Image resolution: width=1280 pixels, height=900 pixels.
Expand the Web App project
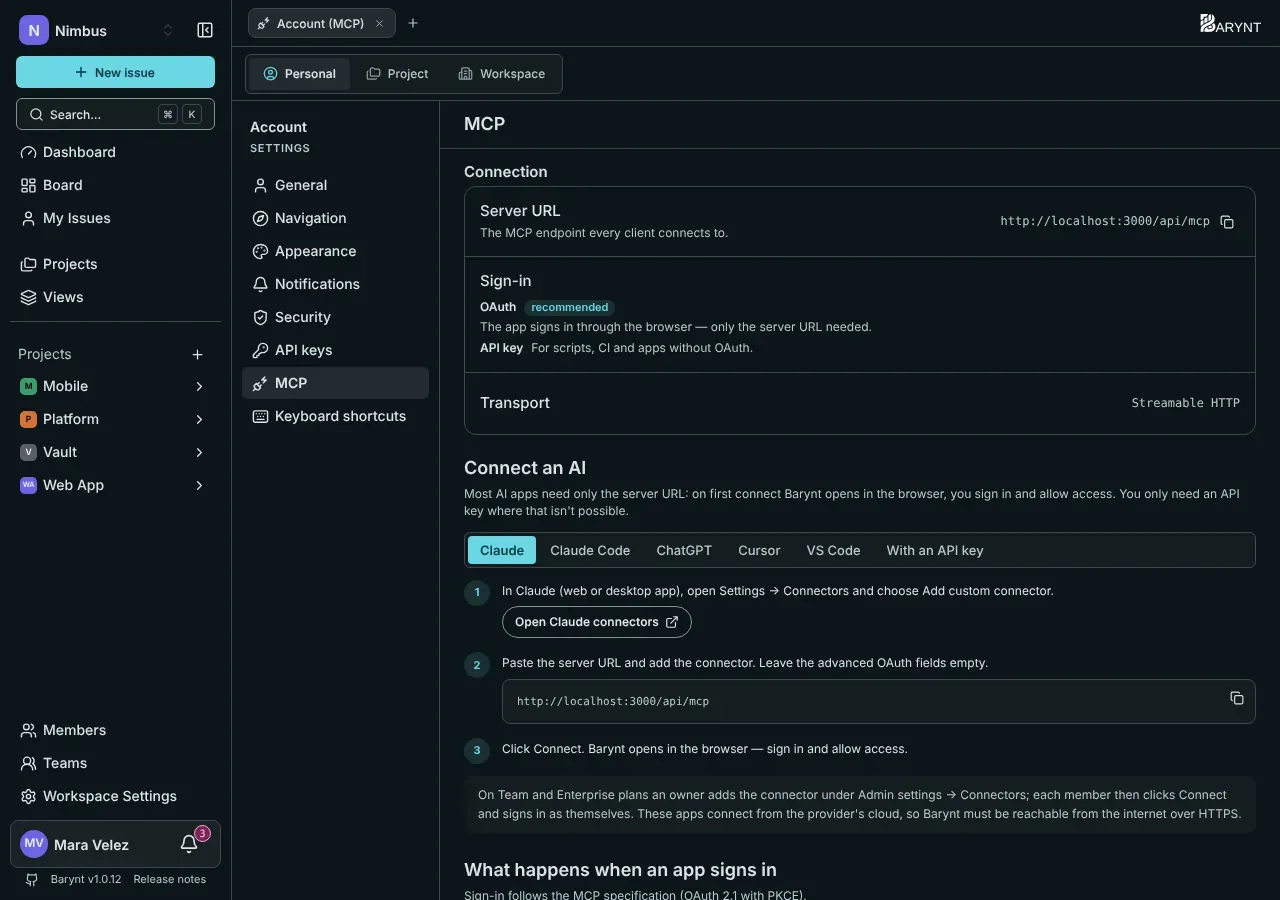click(199, 485)
